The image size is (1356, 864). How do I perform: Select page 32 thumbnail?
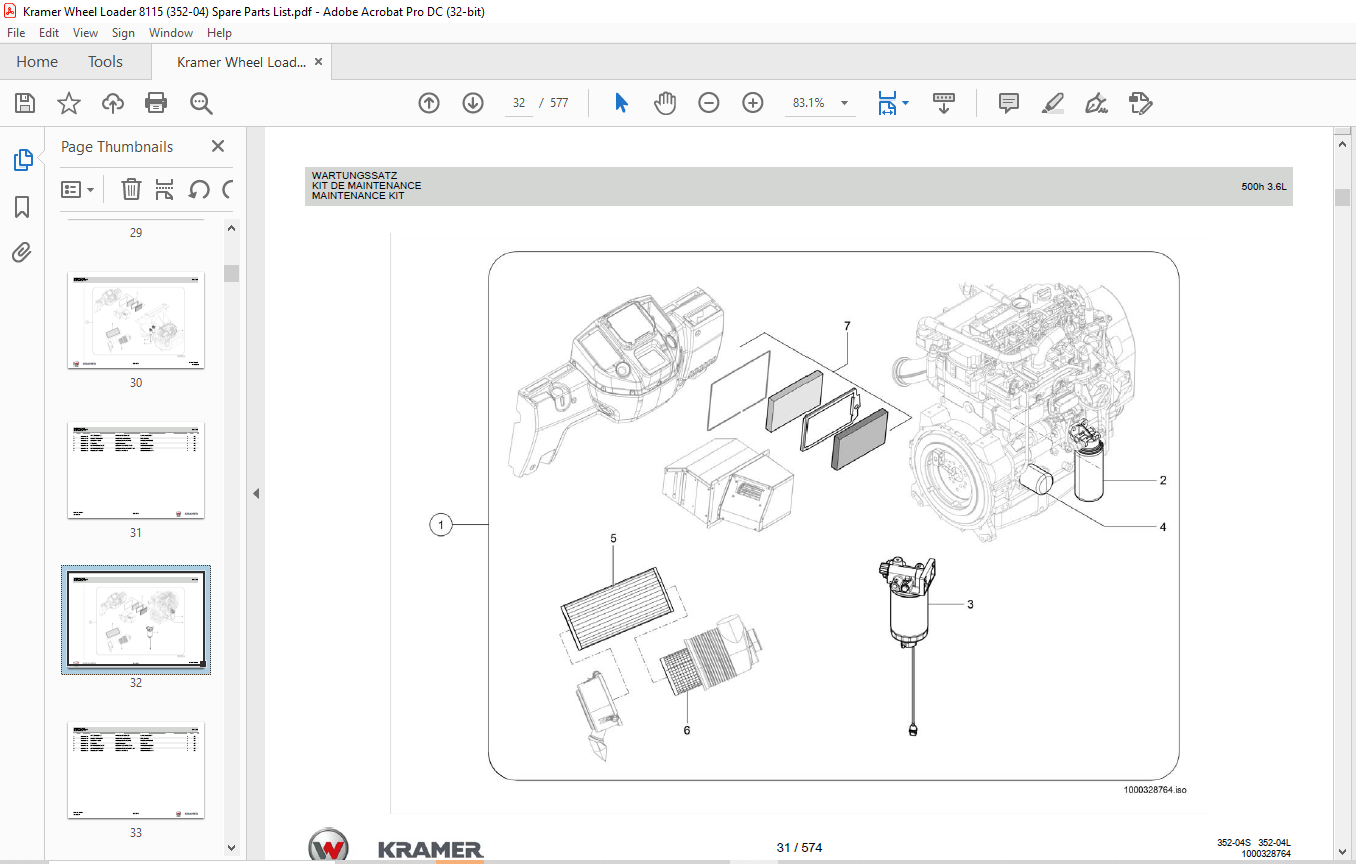136,620
